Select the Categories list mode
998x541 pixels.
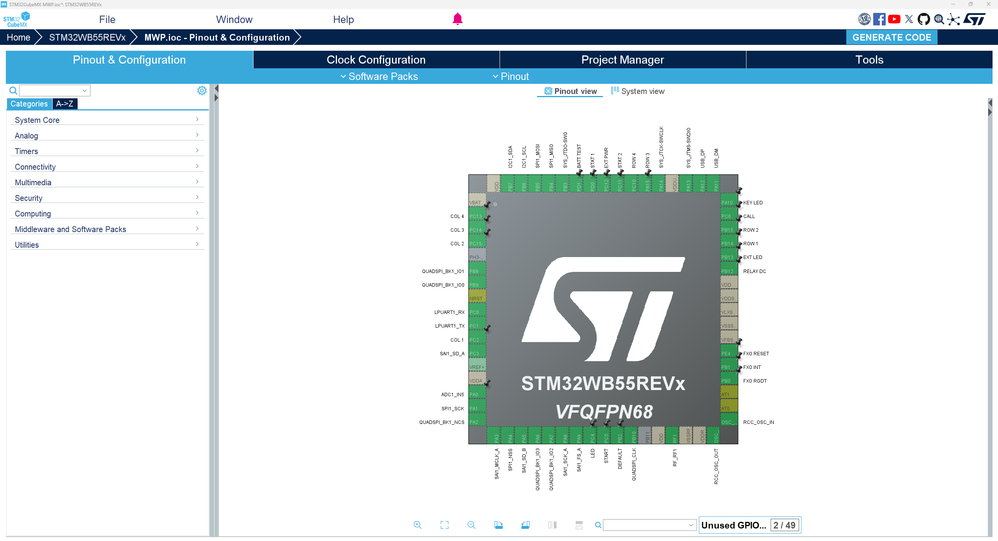coord(29,104)
